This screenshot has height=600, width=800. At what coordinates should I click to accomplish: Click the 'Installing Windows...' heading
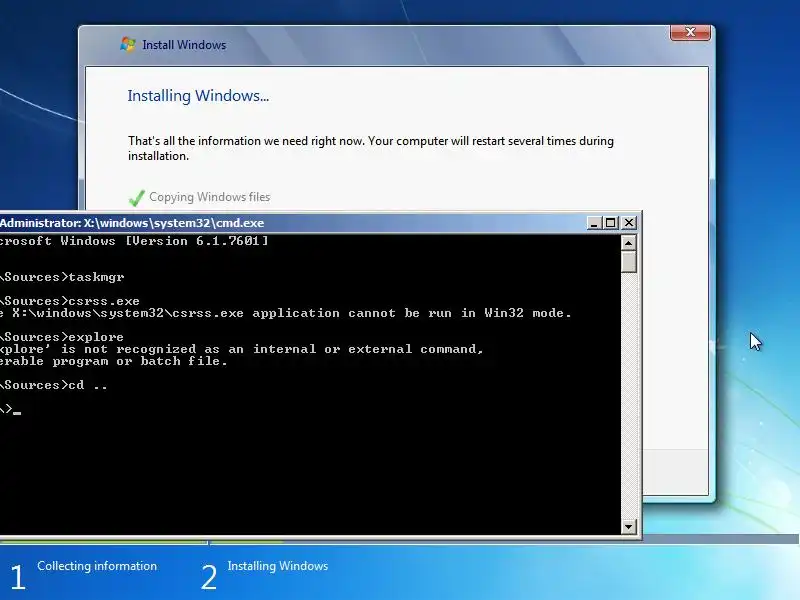(198, 96)
